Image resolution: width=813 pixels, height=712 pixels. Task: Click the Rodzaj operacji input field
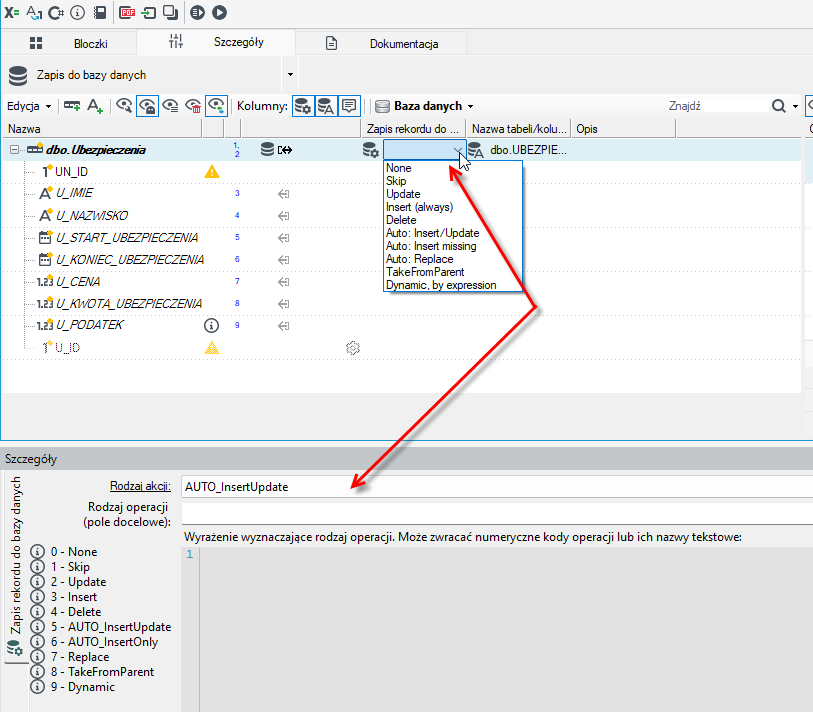coord(497,514)
